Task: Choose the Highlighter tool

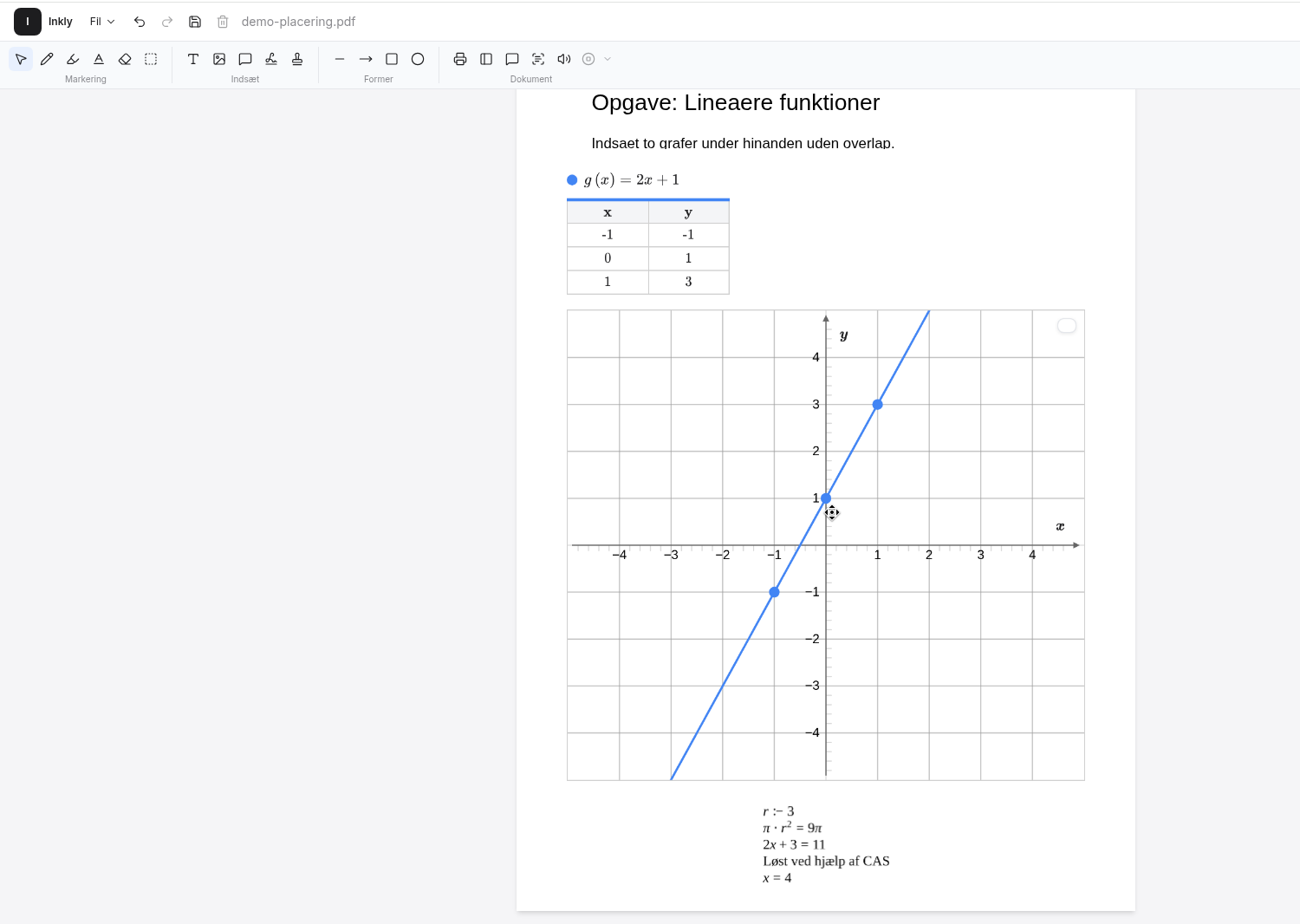Action: [73, 59]
